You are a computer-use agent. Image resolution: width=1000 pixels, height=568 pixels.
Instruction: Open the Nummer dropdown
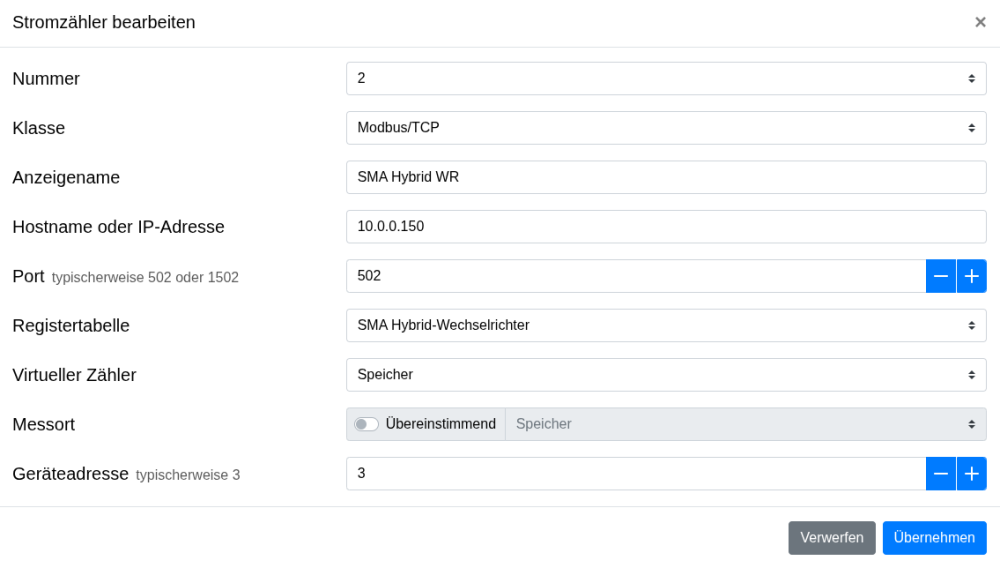666,79
